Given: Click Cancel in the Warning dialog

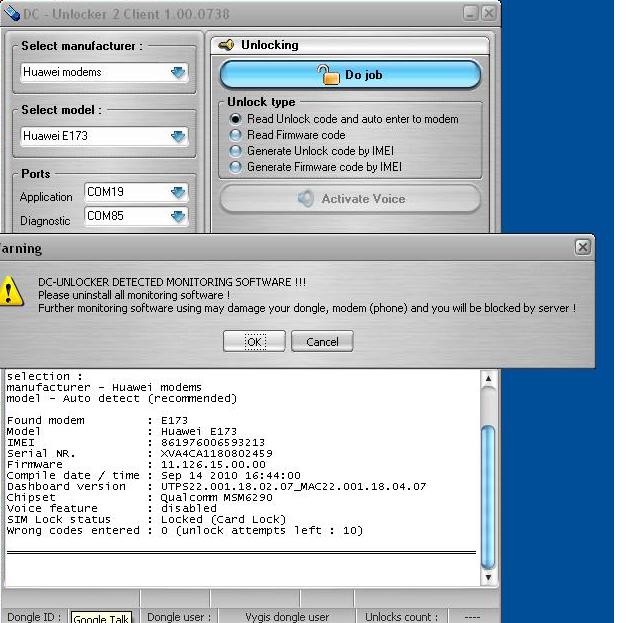Looking at the screenshot, I should (x=322, y=342).
